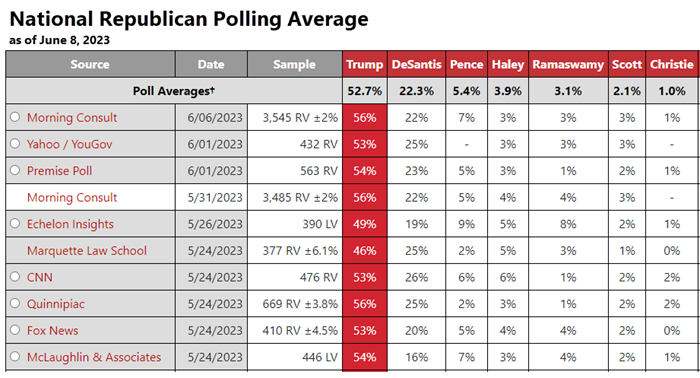Click the DeSantis column header
This screenshot has width=700, height=378.
point(417,64)
